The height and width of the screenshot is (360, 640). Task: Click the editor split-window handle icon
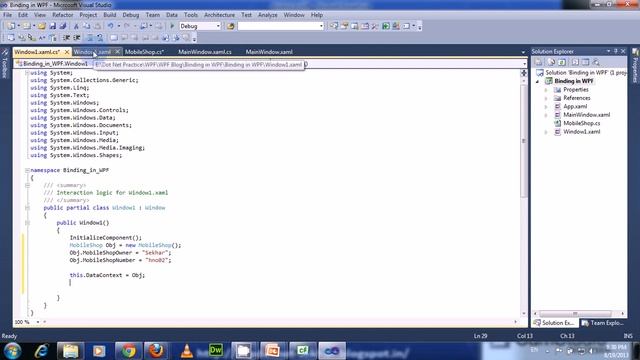click(524, 73)
